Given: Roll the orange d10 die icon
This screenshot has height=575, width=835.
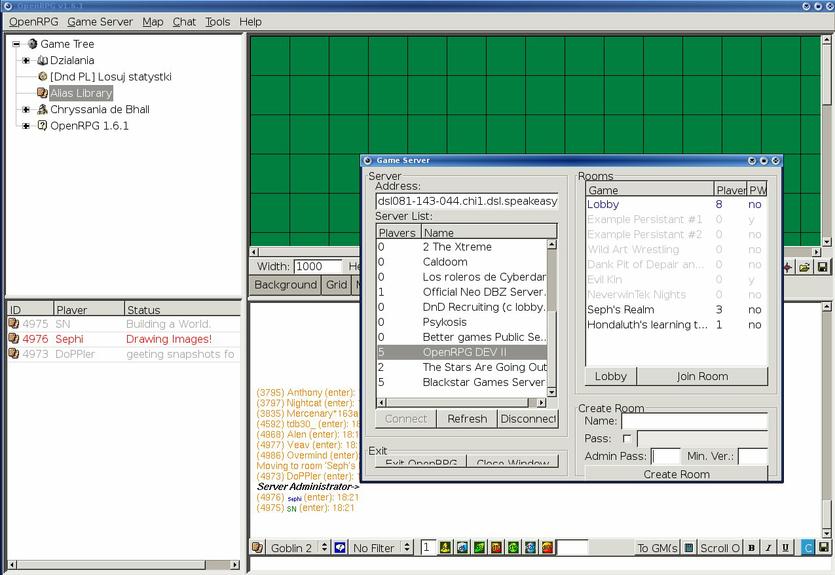Looking at the screenshot, I should [496, 547].
